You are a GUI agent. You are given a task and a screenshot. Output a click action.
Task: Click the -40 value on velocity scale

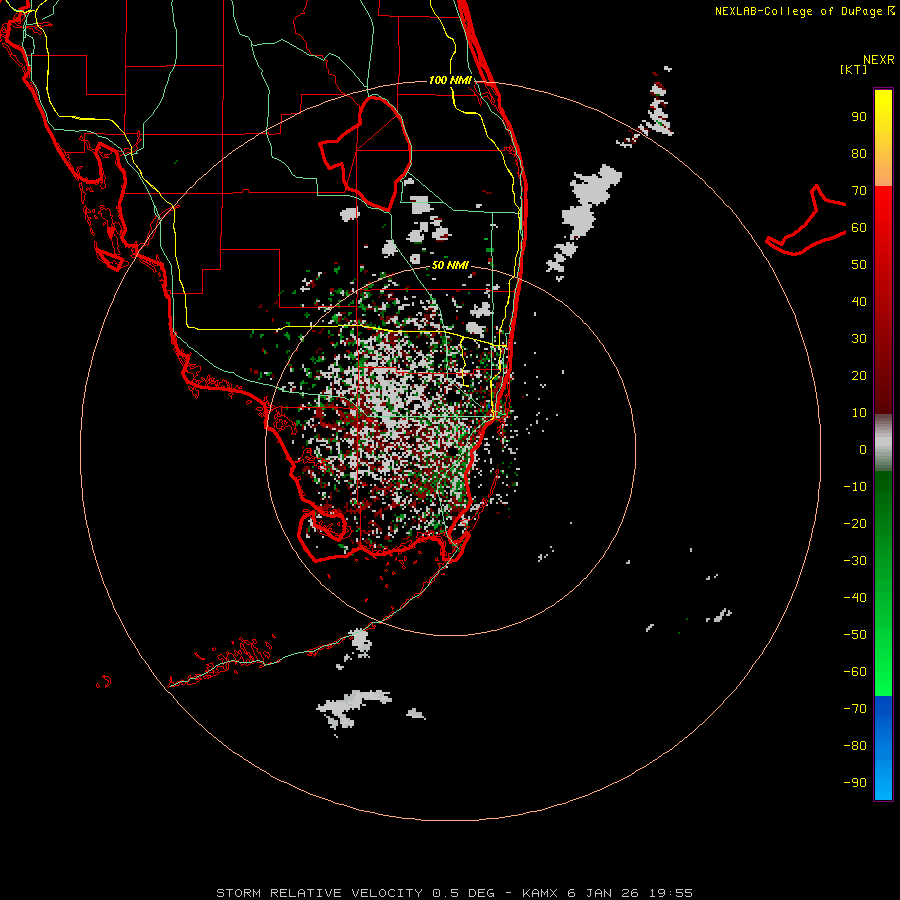(855, 598)
